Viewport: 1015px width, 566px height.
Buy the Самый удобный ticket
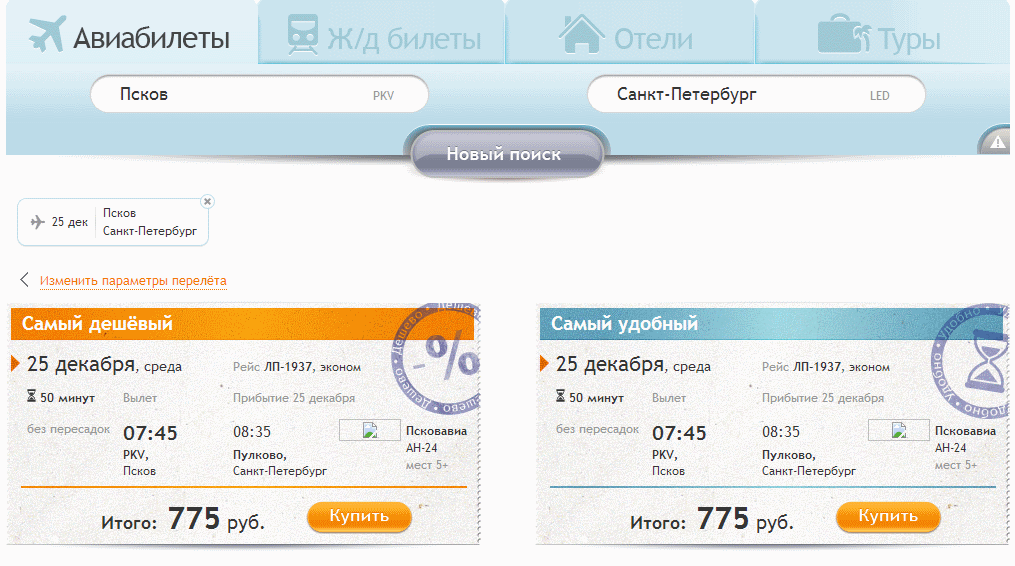click(888, 517)
